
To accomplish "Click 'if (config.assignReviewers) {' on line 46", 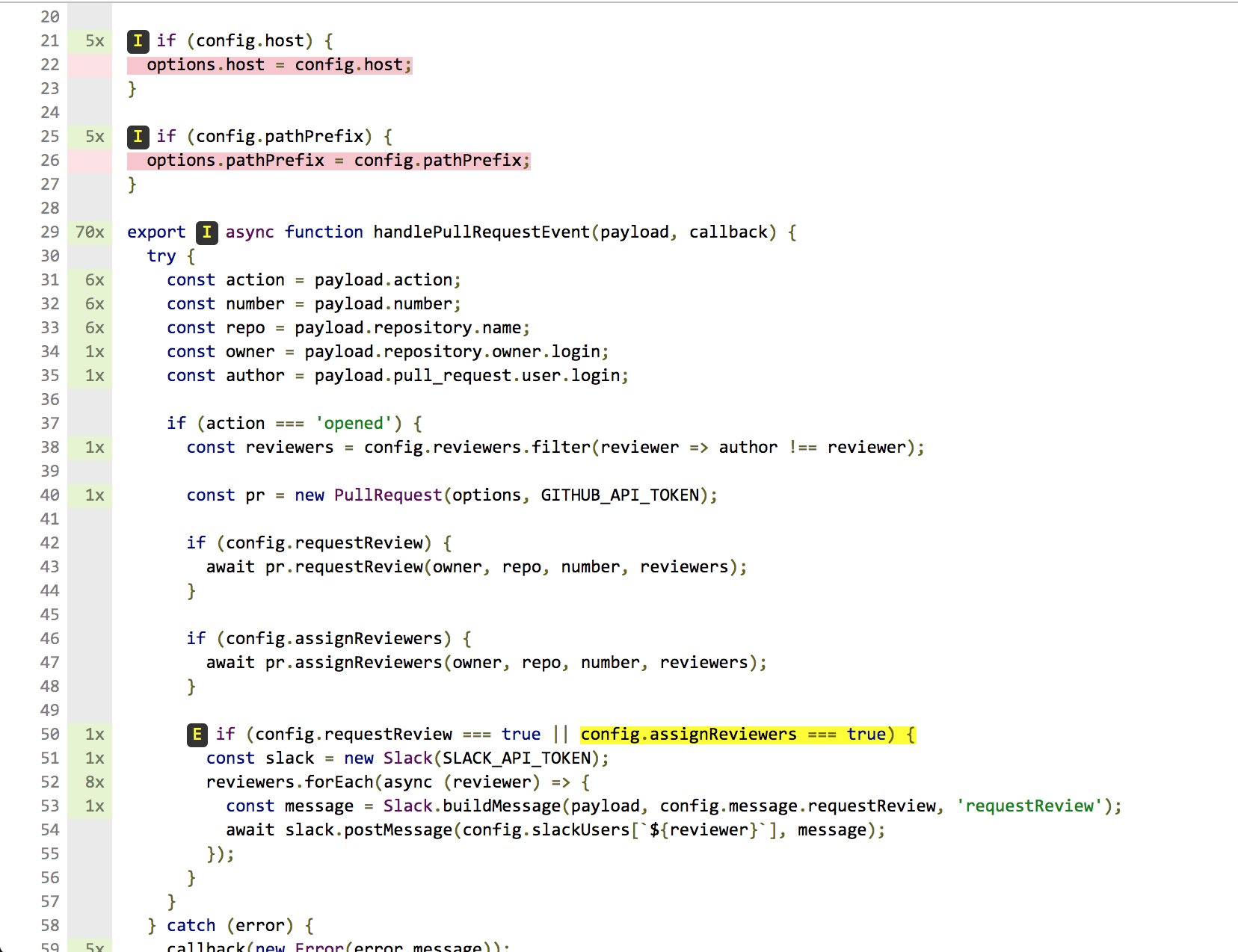I will 329,639.
